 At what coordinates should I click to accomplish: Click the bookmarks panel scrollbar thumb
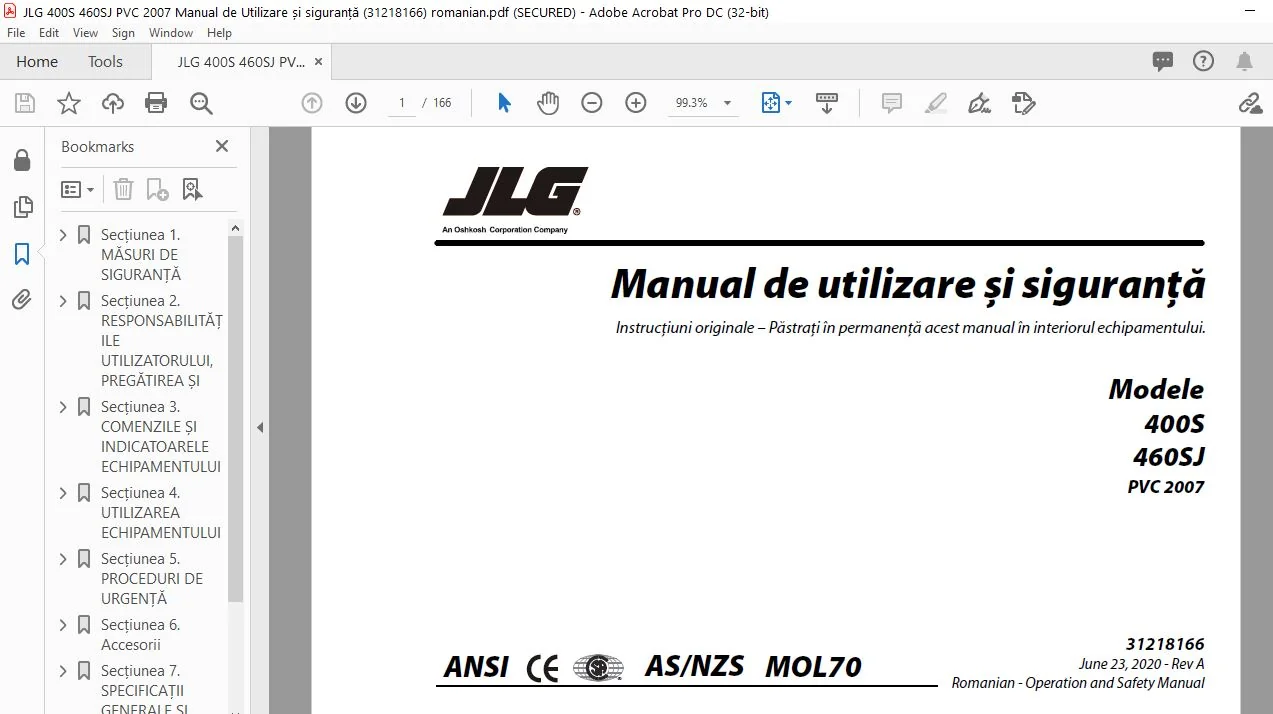[x=236, y=420]
